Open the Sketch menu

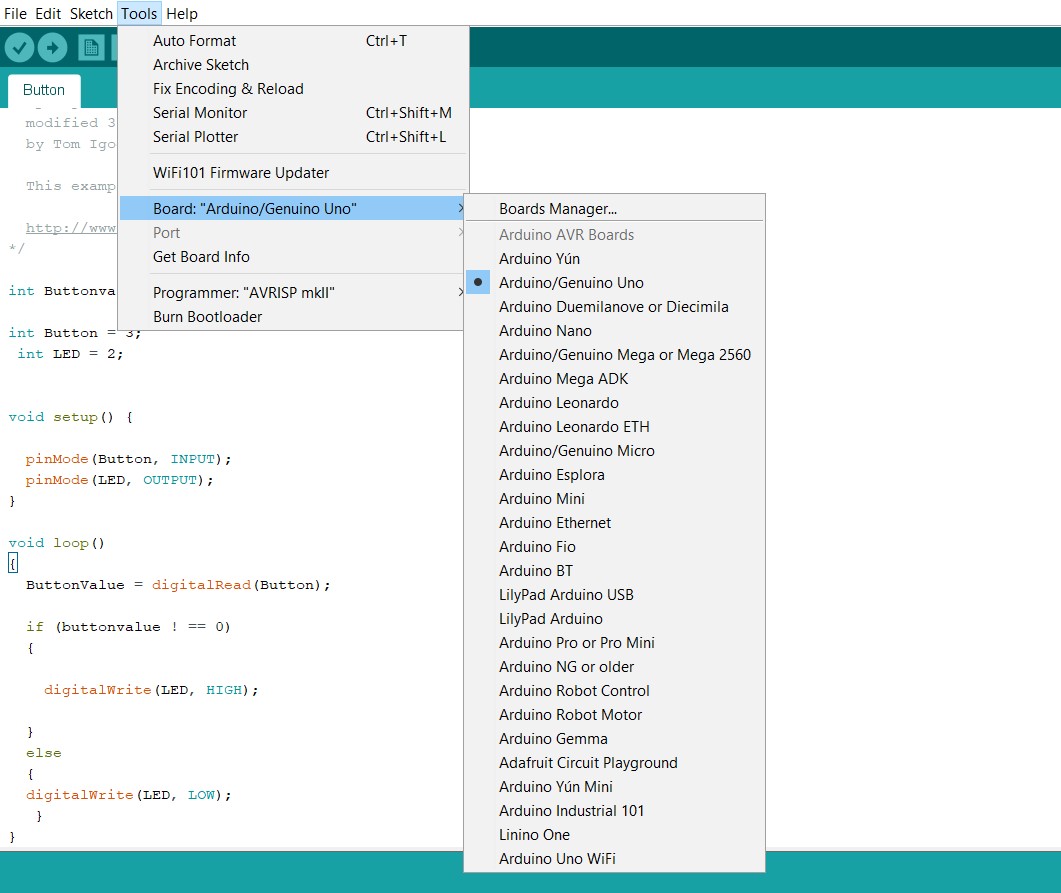pos(91,14)
